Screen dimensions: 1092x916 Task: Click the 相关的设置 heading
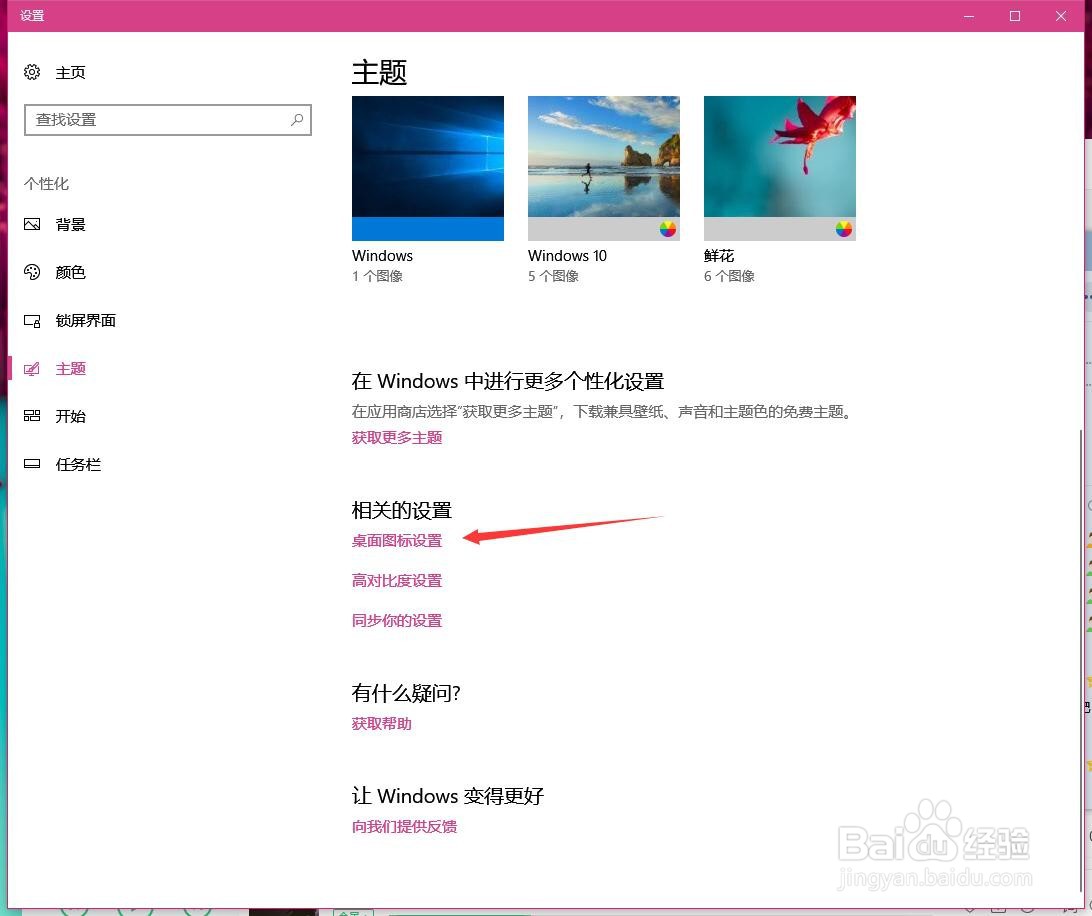point(402,511)
